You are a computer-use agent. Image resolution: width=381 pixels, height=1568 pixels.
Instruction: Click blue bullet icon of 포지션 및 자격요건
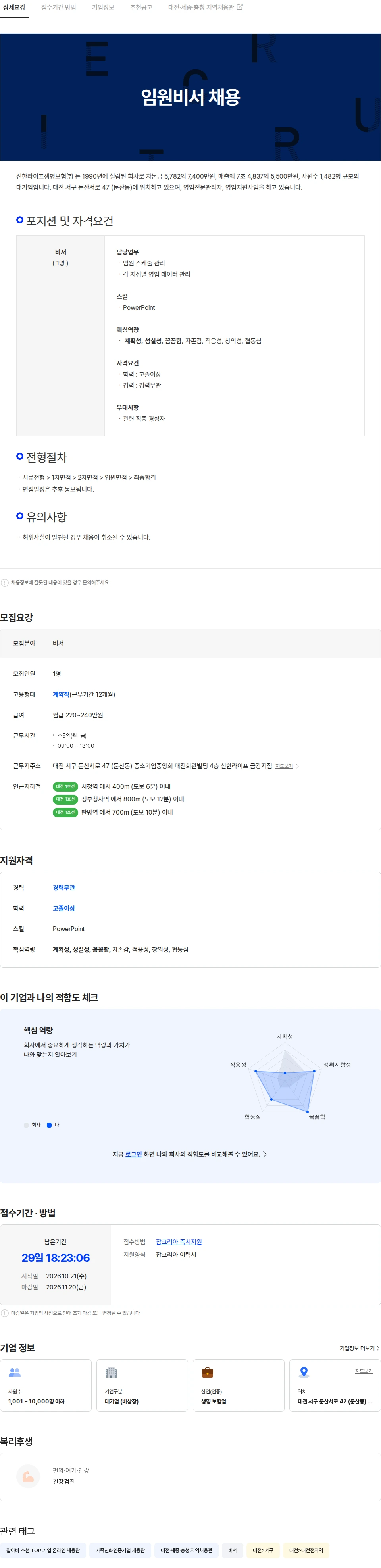(20, 220)
